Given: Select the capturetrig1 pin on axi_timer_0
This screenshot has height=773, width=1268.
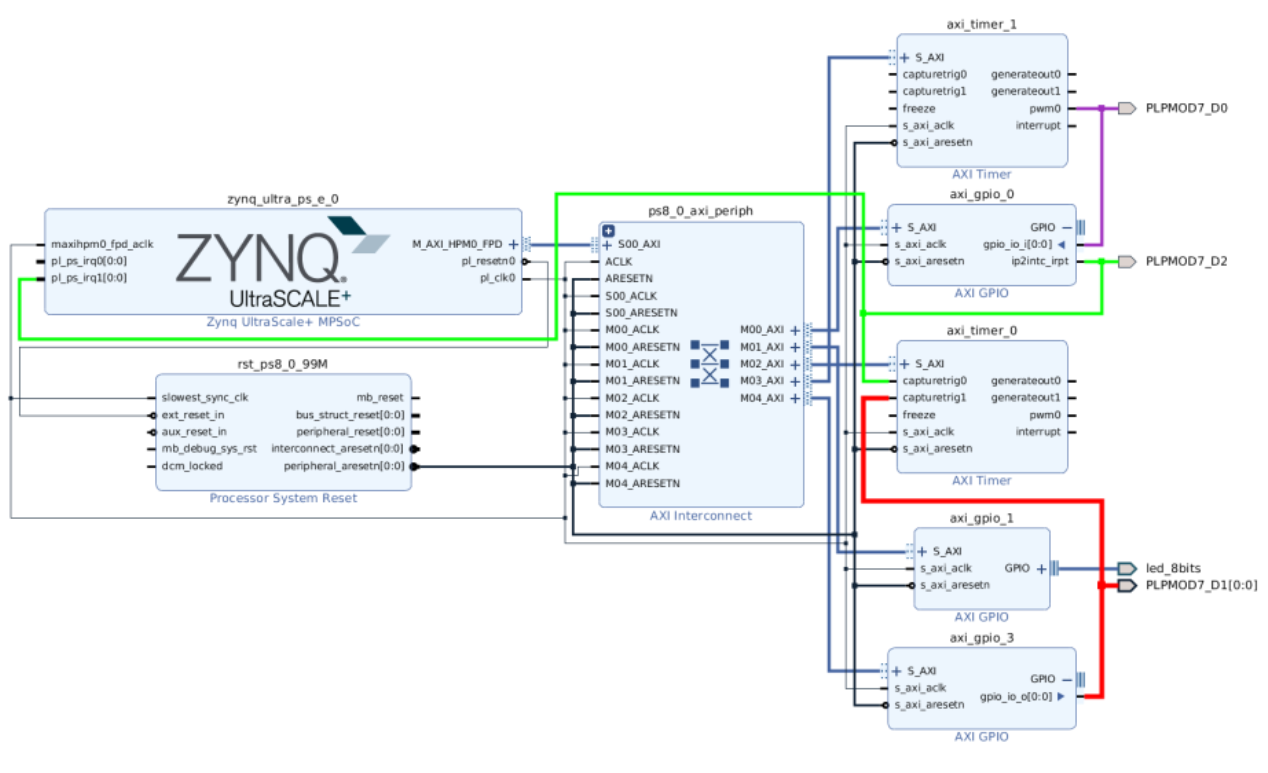Looking at the screenshot, I should pyautogui.click(x=935, y=397).
